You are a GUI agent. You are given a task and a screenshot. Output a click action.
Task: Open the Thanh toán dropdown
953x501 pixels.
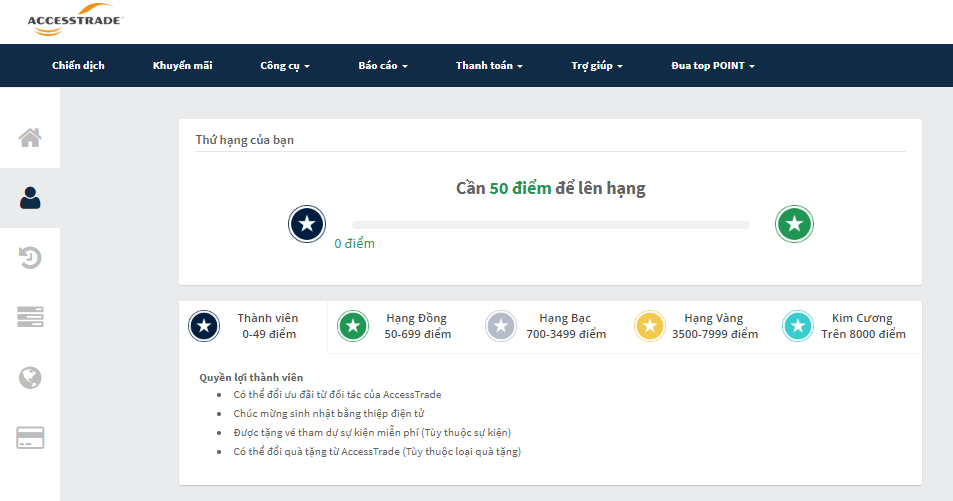point(489,66)
